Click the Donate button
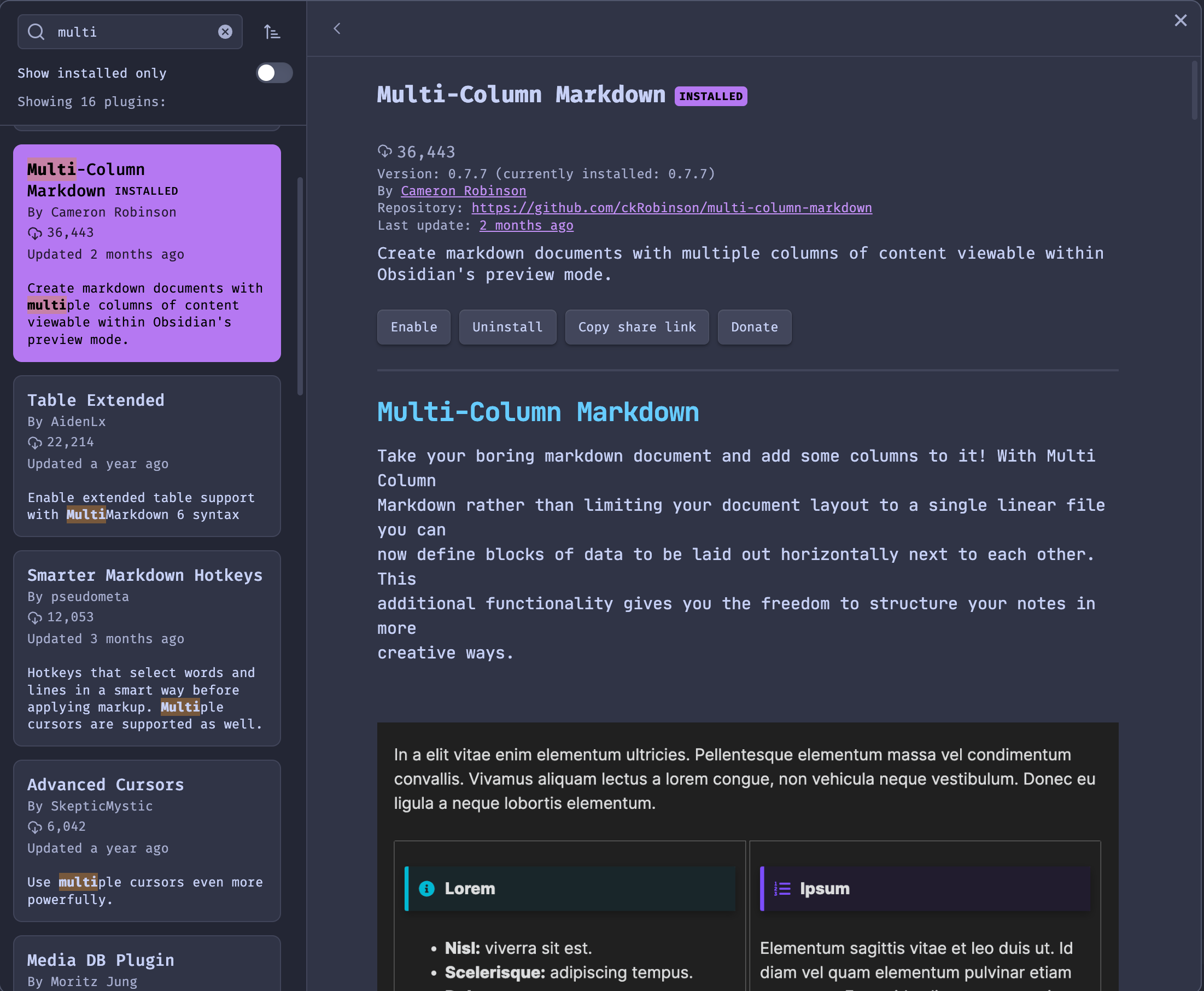Viewport: 1204px width, 991px height. point(755,327)
